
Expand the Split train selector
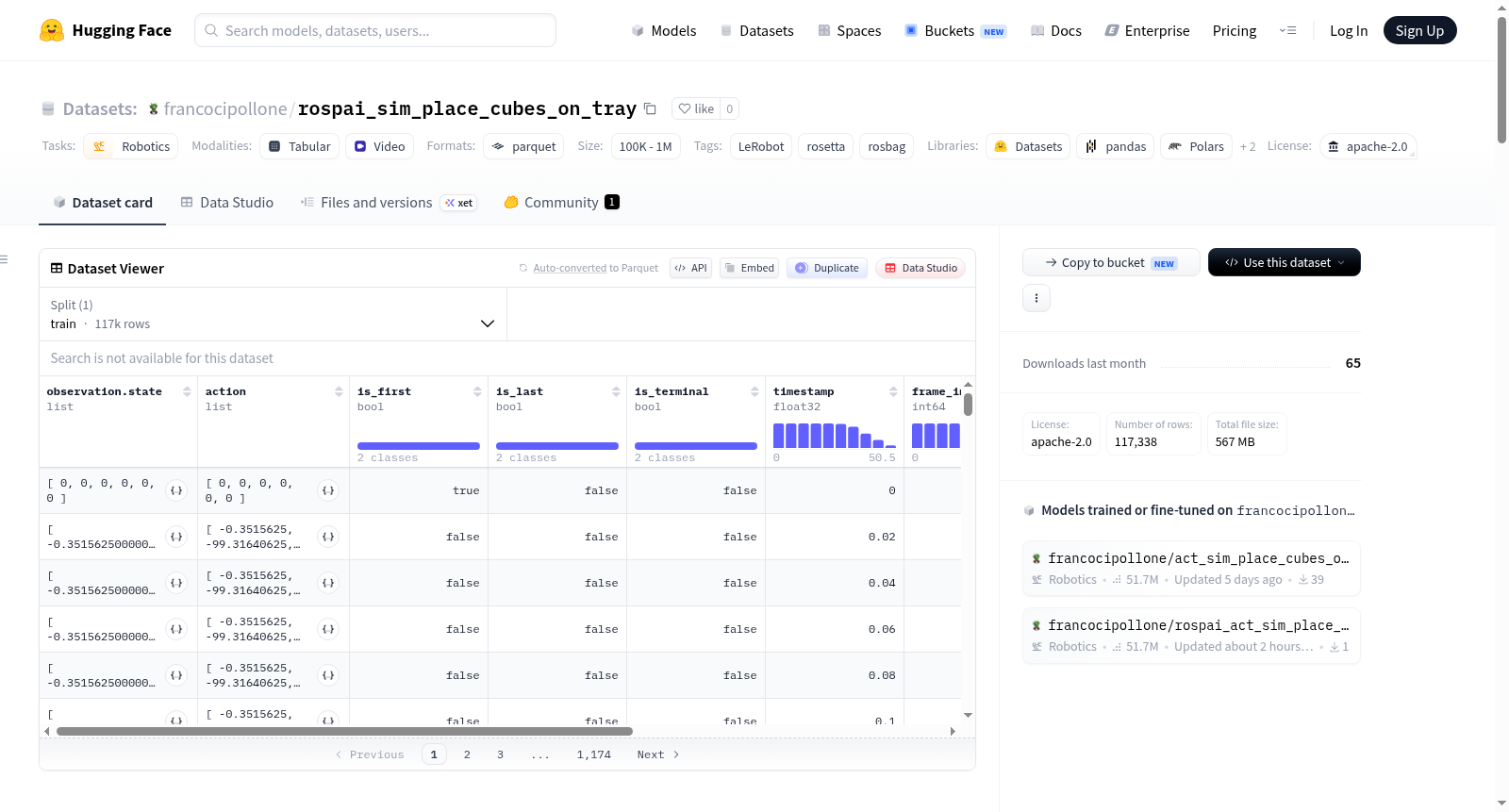tap(273, 314)
